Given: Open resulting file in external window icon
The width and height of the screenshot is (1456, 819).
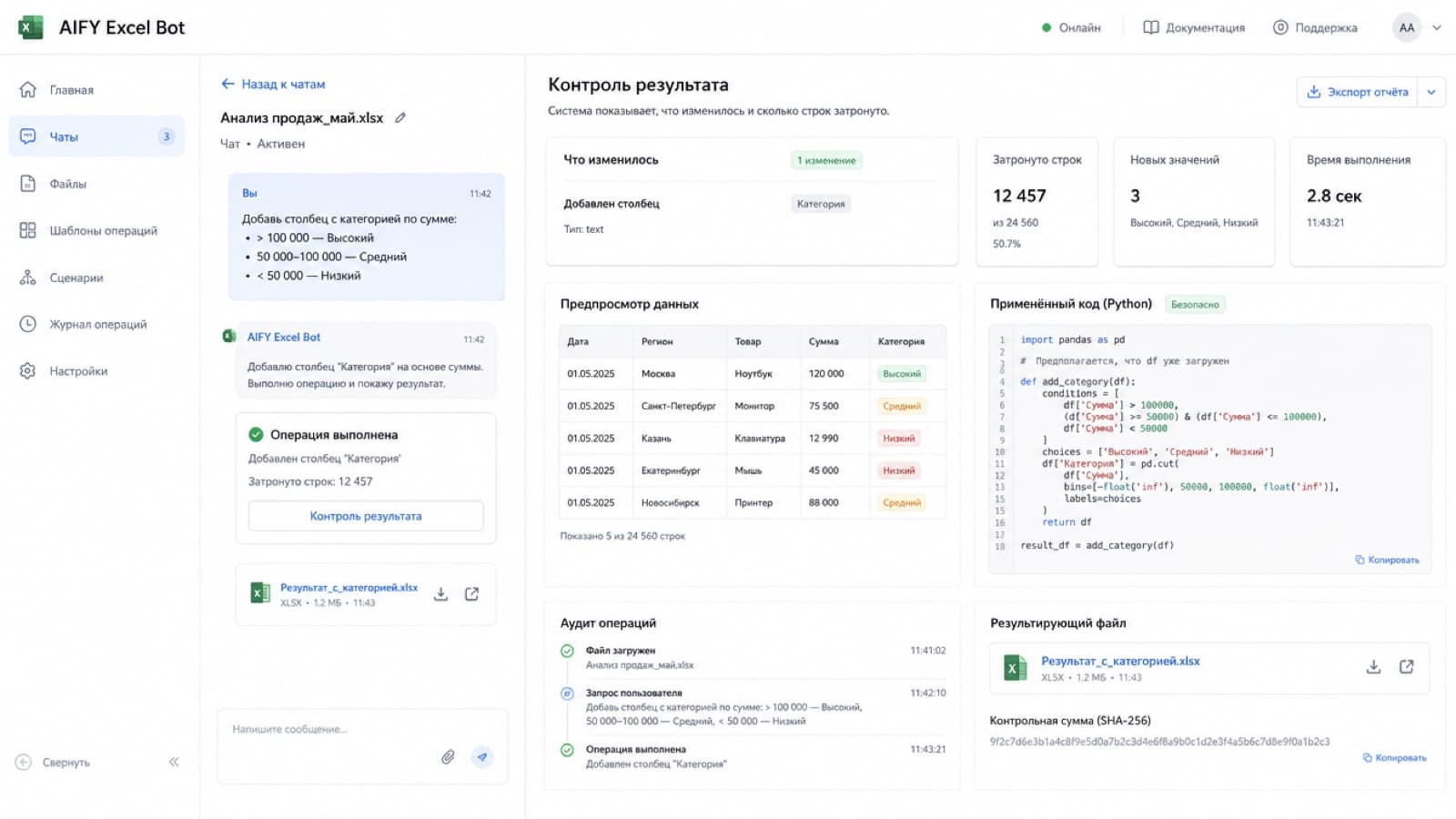Looking at the screenshot, I should (1407, 667).
